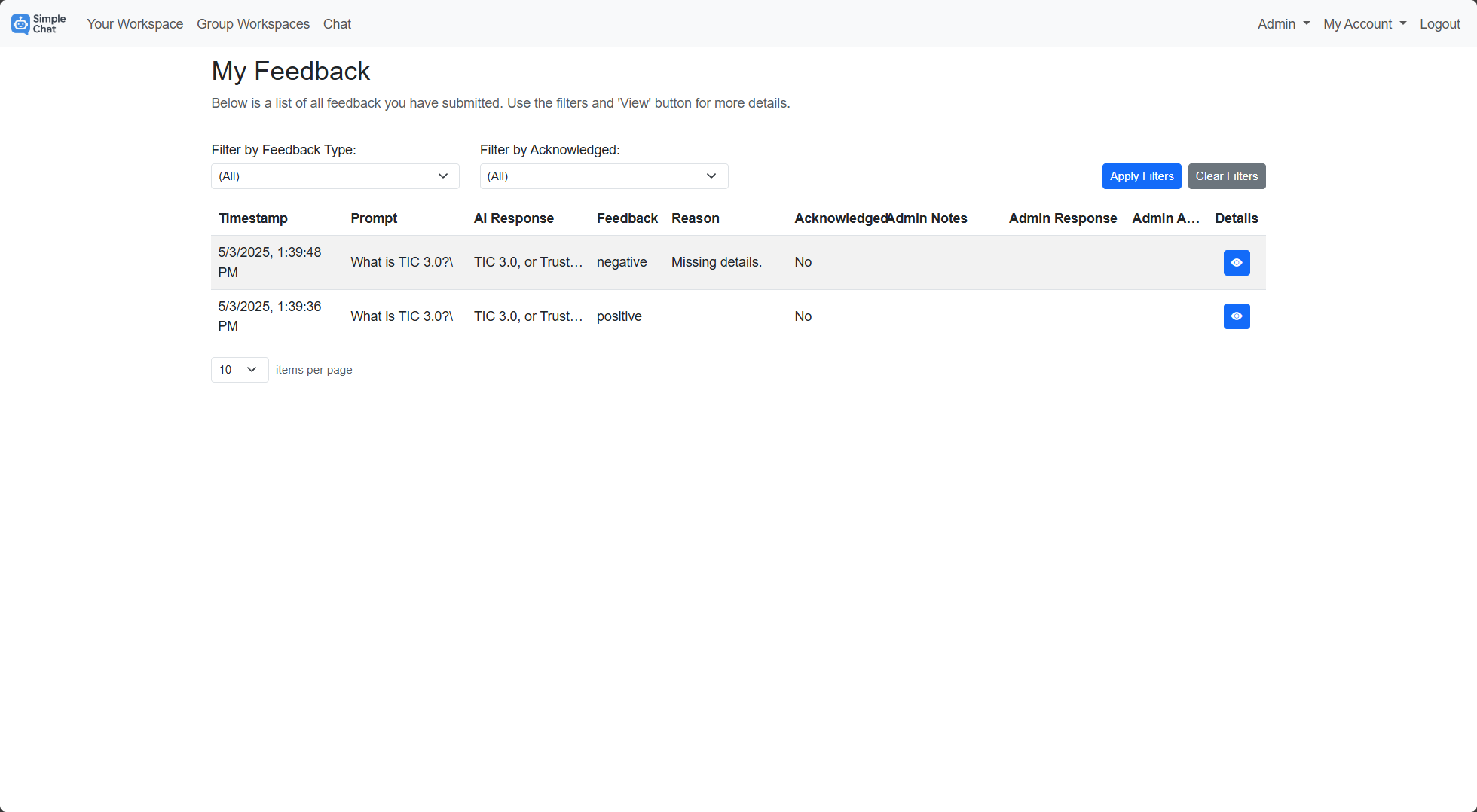Switch to Group Workspaces
The width and height of the screenshot is (1477, 812).
252,23
